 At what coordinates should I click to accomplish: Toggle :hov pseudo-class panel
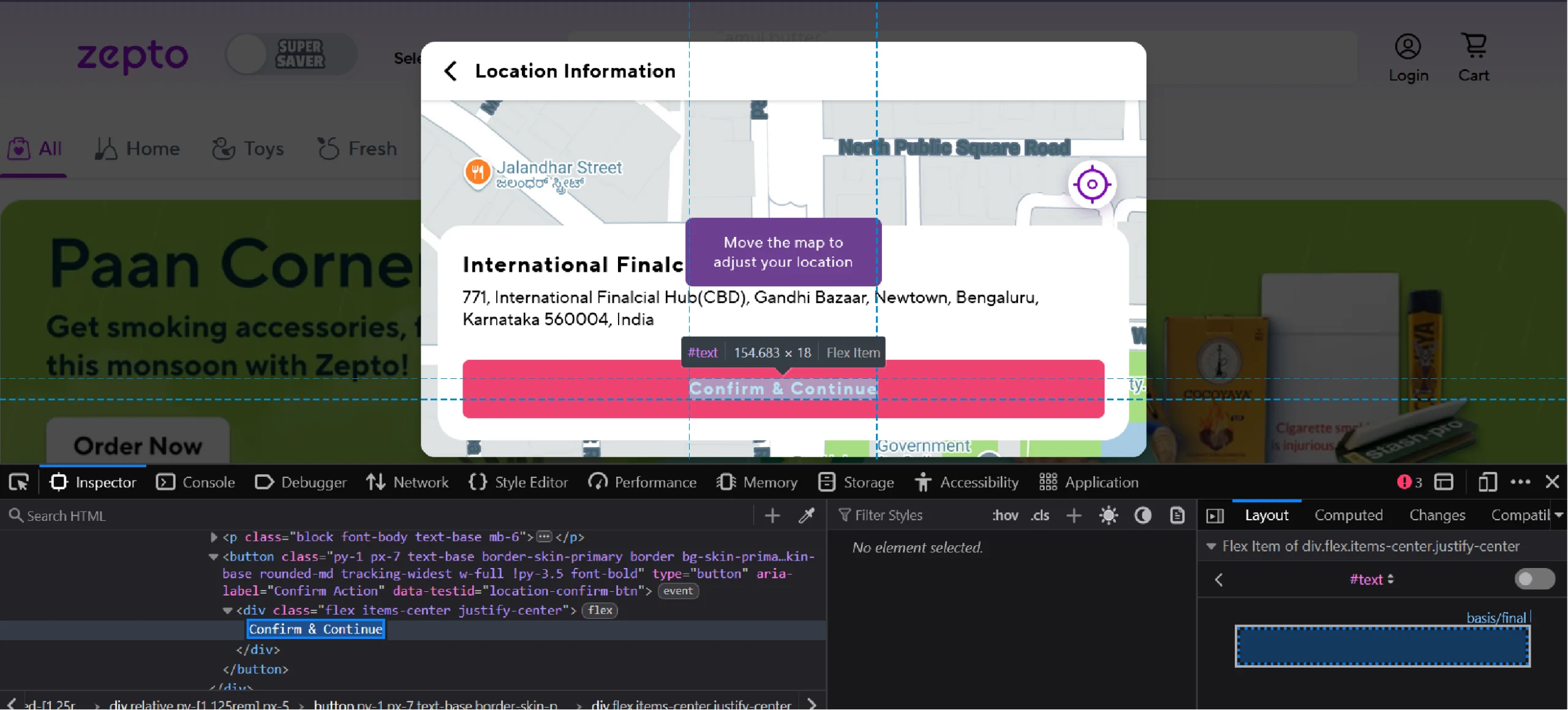pos(1005,515)
